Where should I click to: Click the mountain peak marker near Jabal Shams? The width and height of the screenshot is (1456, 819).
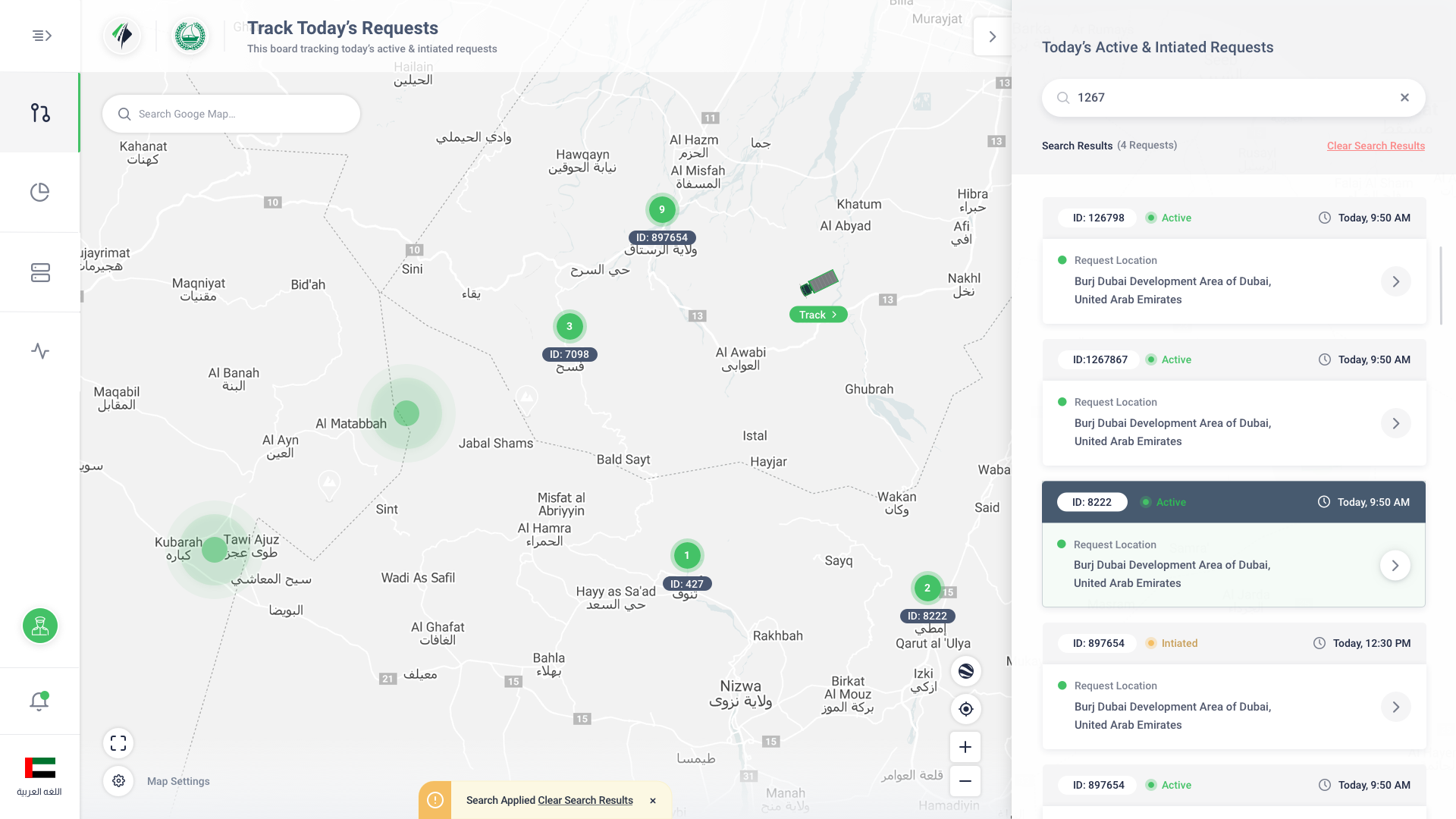click(526, 399)
